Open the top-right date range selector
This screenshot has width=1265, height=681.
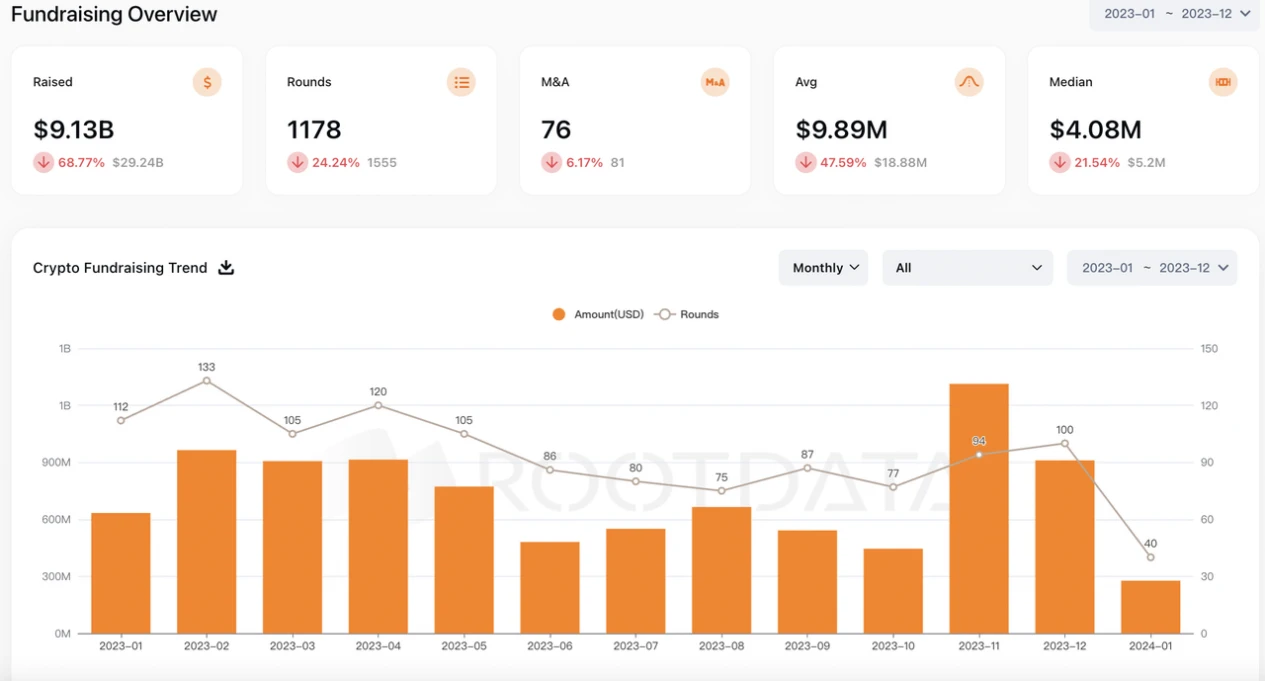tap(1176, 14)
